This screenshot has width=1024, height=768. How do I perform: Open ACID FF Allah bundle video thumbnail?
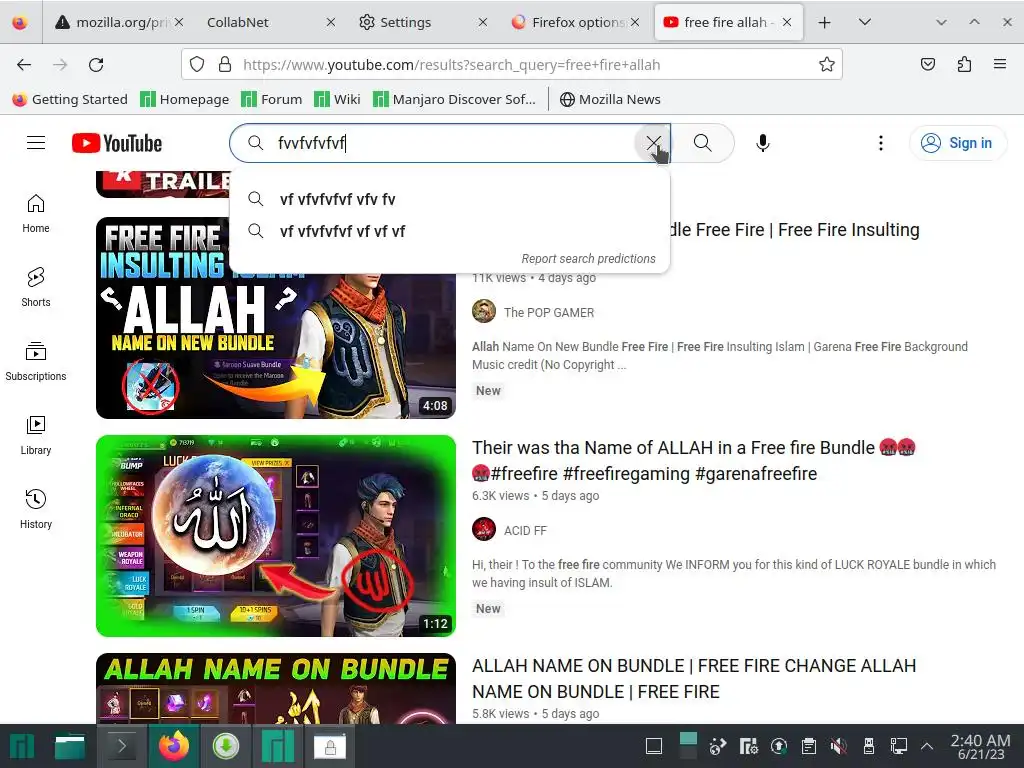276,536
